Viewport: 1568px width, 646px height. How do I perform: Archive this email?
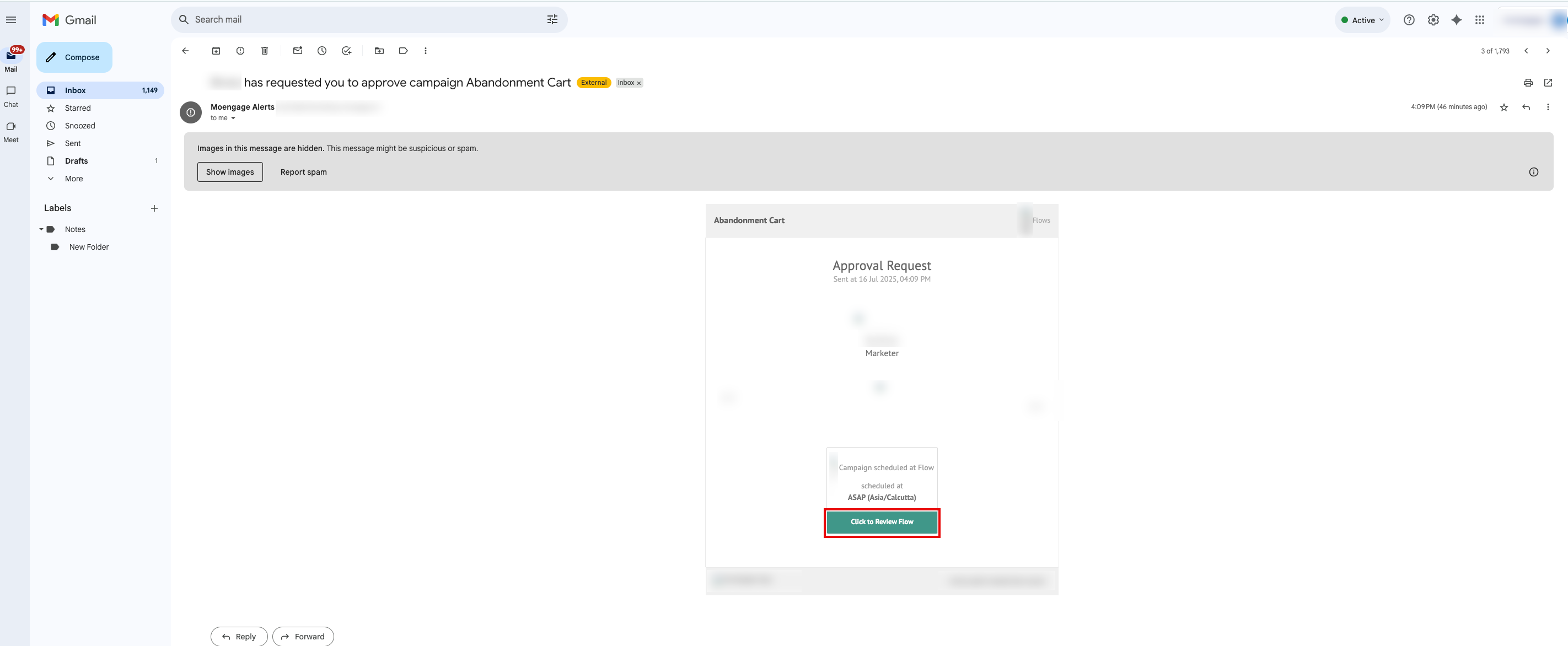tap(216, 51)
